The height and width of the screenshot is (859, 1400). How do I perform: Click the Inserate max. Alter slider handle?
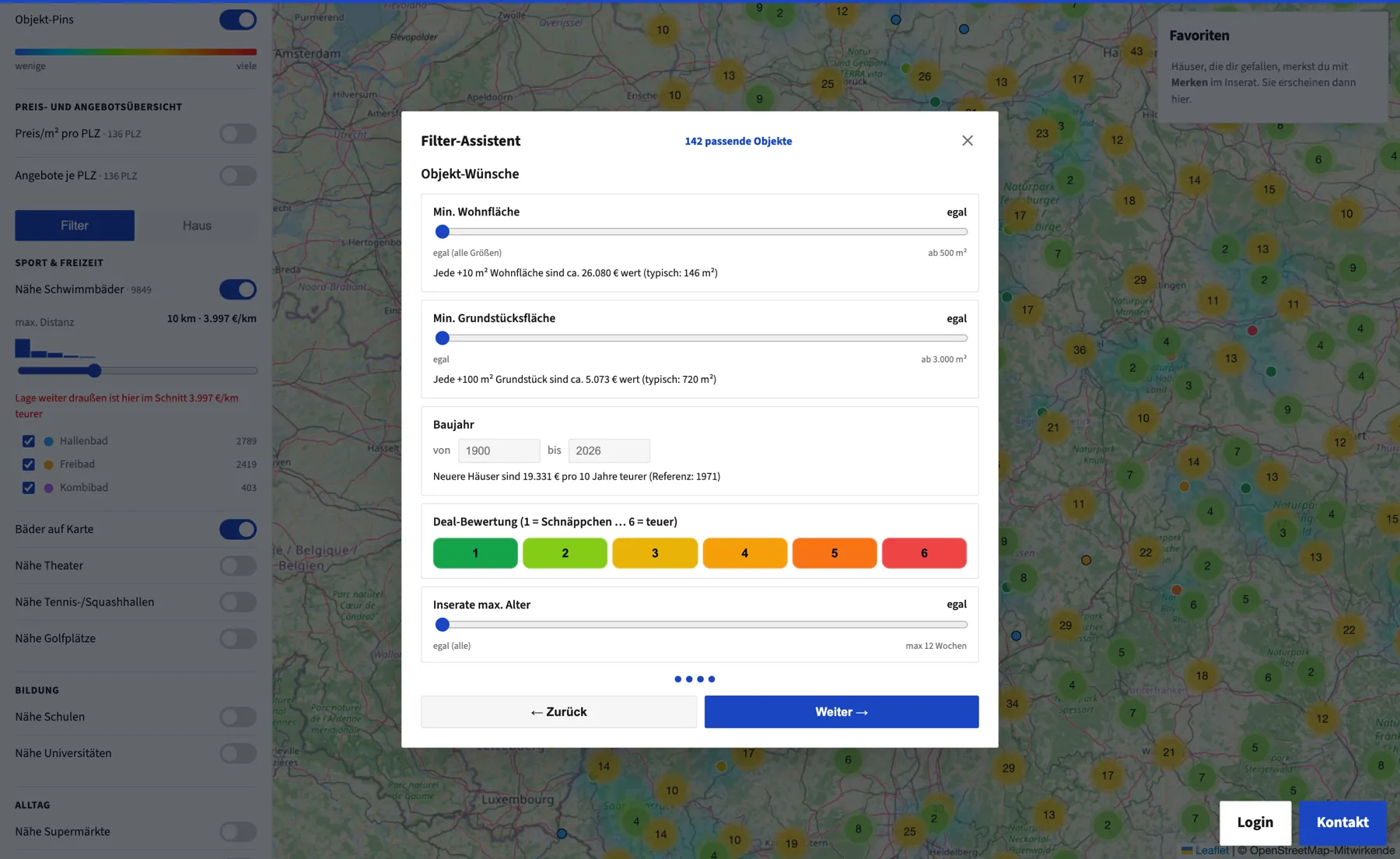click(x=443, y=625)
